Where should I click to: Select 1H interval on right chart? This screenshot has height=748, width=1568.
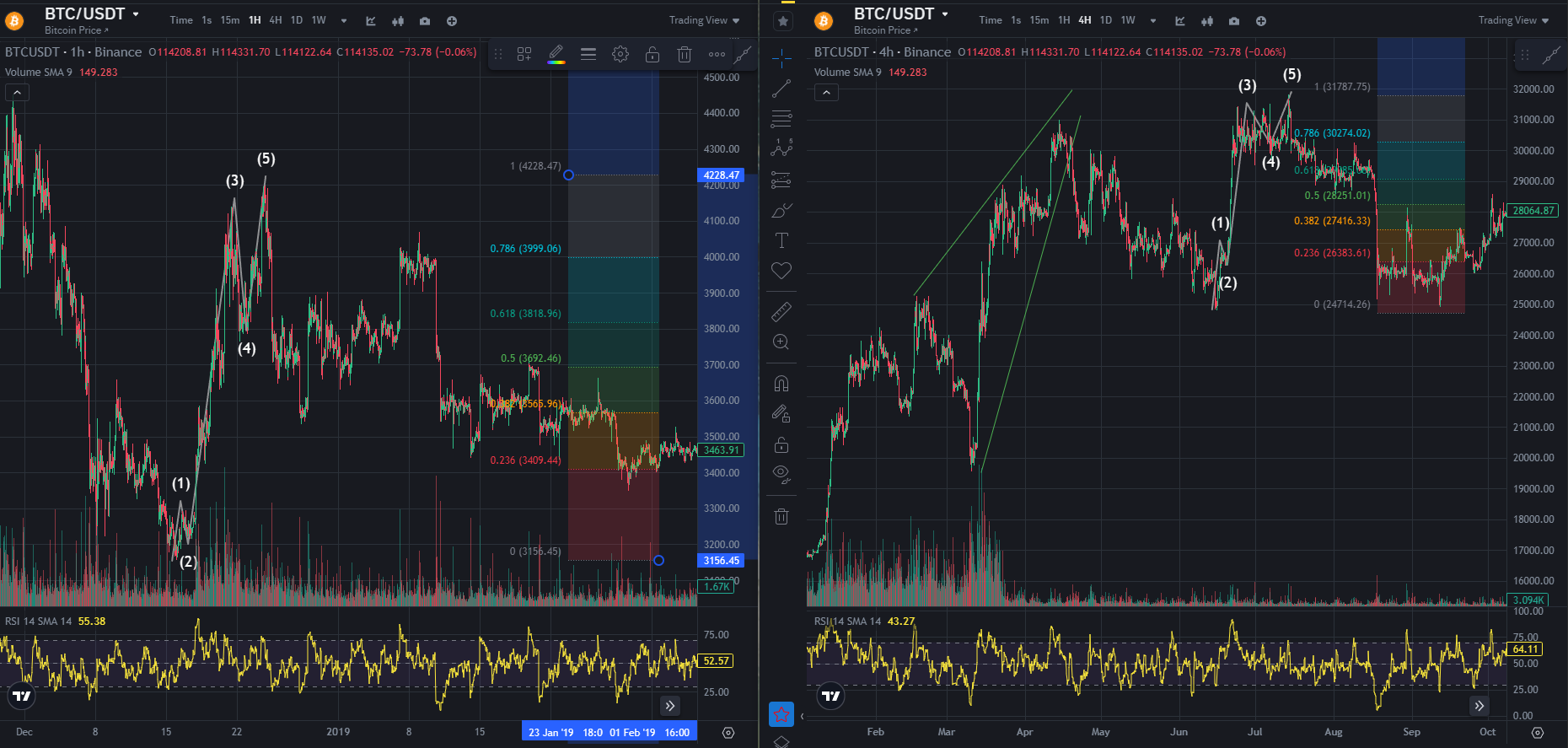pos(1064,20)
